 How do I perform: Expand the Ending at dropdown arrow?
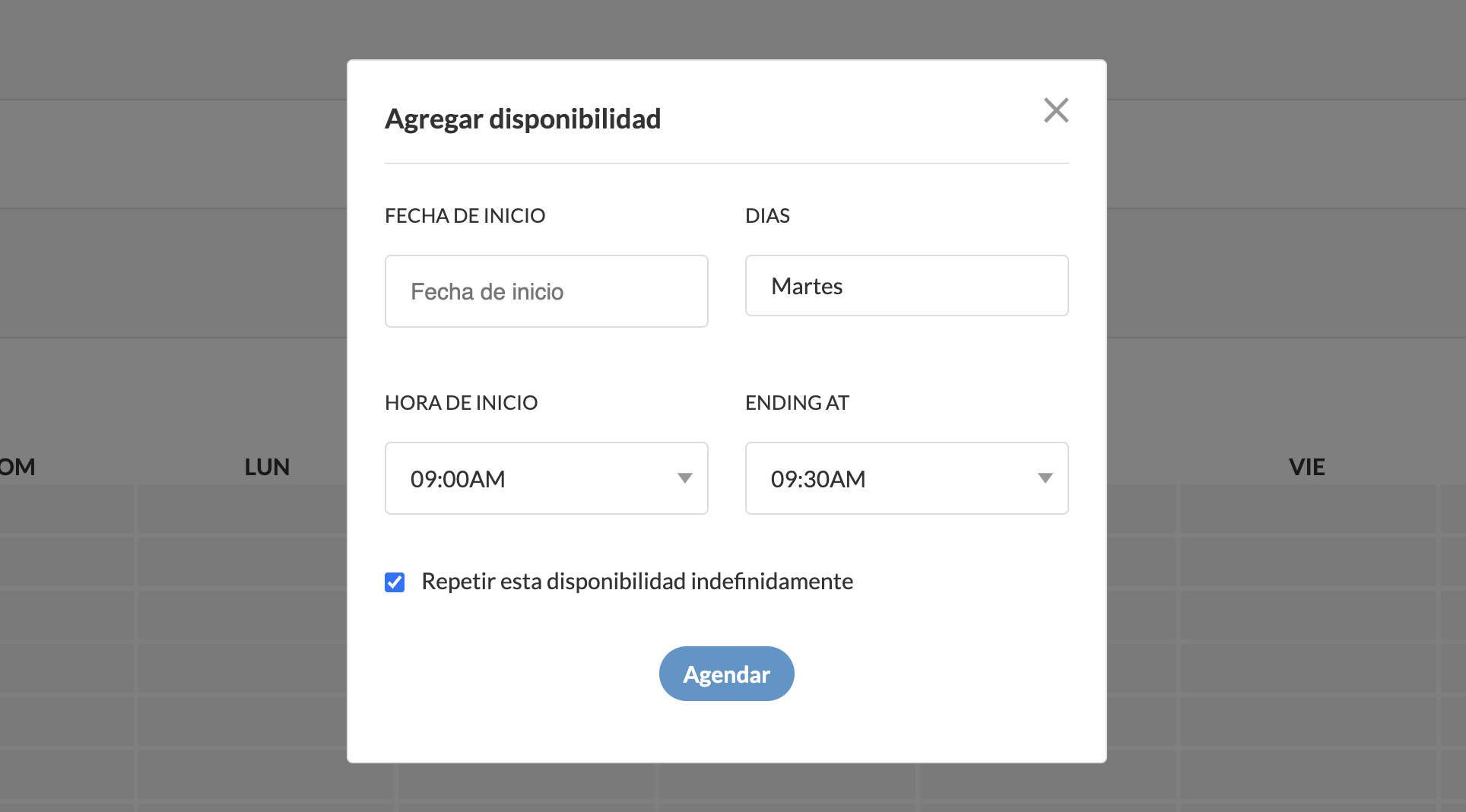1046,478
